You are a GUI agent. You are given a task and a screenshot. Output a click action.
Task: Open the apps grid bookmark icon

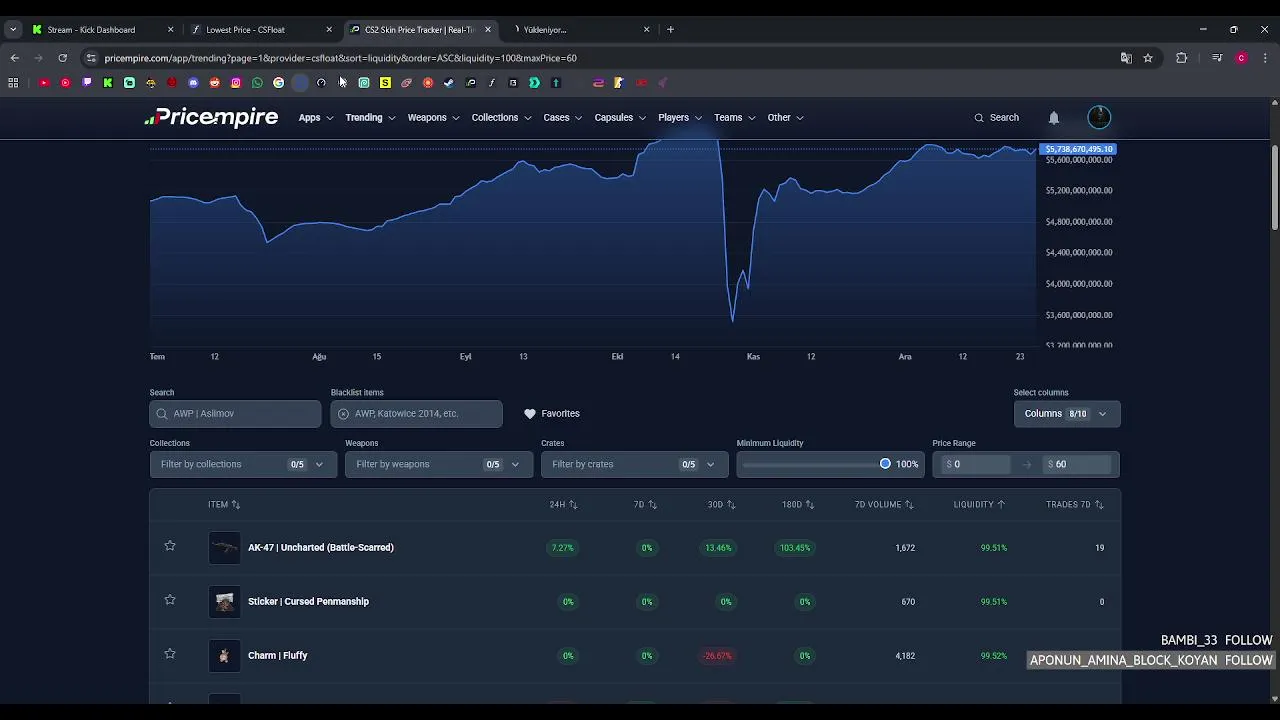[x=13, y=83]
